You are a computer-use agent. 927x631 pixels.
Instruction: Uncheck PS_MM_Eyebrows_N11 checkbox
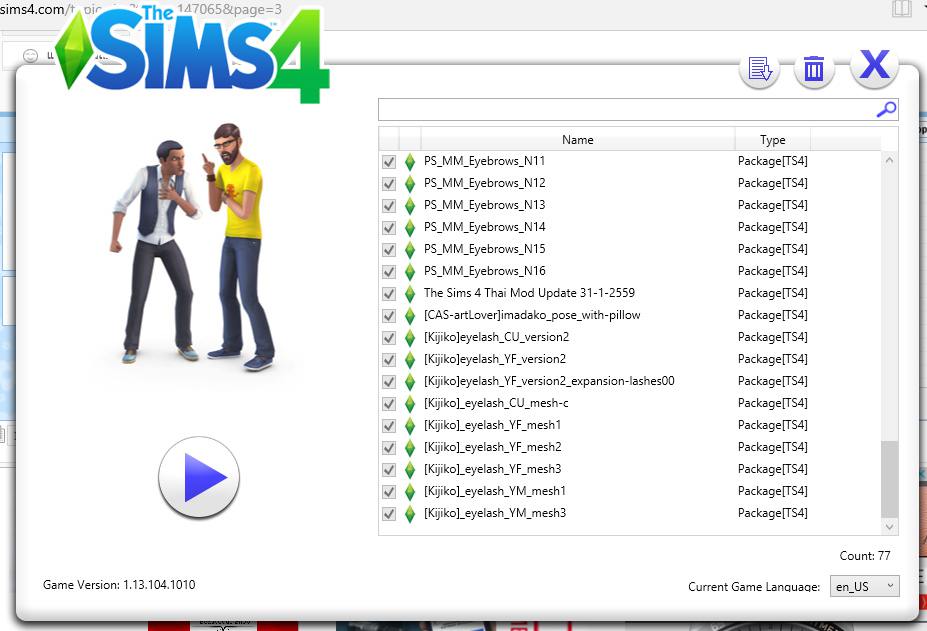coord(389,161)
